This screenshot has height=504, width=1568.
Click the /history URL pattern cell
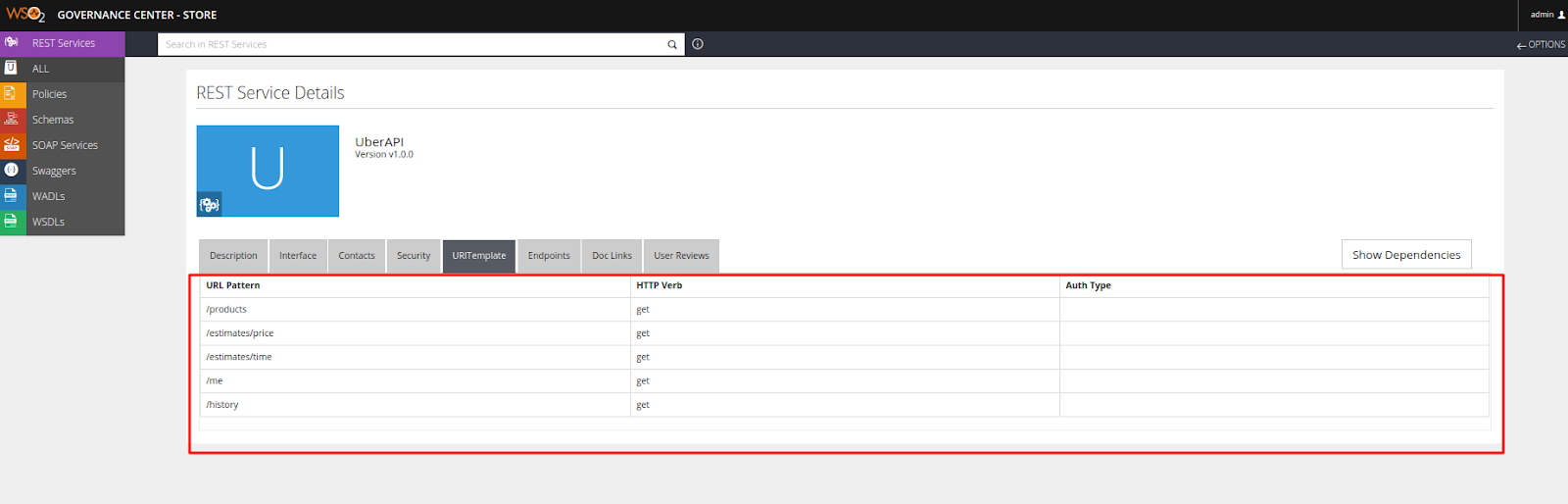416,405
